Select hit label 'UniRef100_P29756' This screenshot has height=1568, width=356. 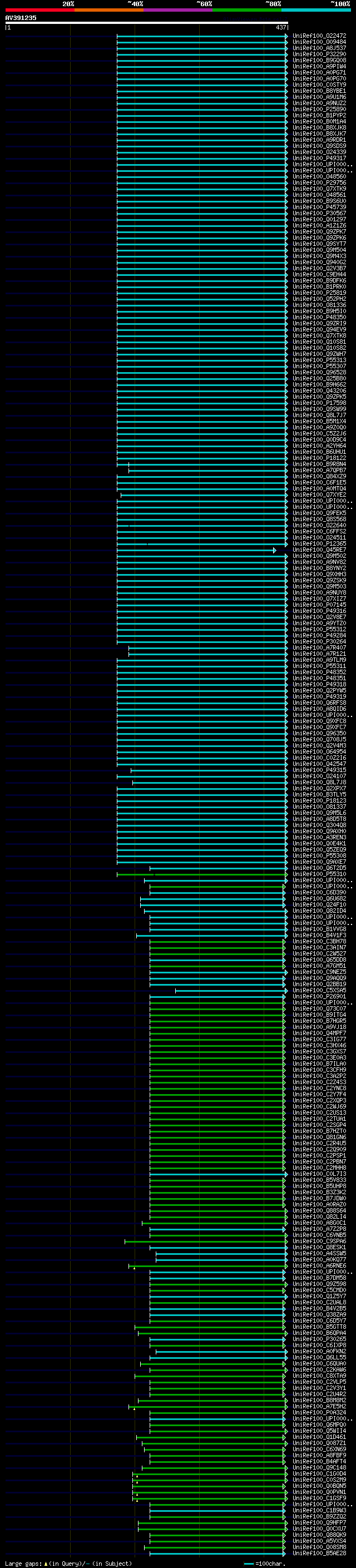pos(319,182)
